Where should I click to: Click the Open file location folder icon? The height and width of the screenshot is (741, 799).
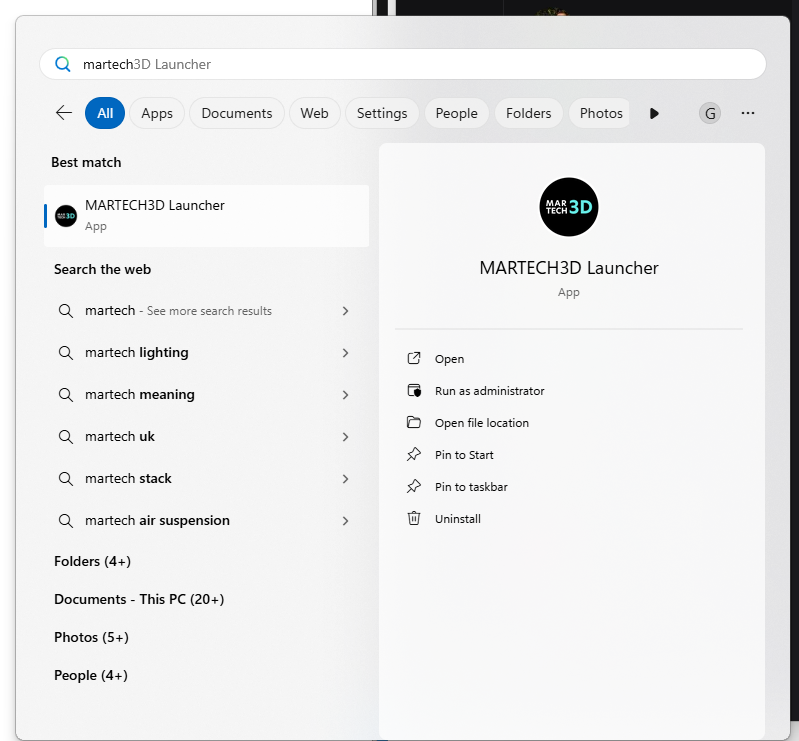[x=414, y=422]
